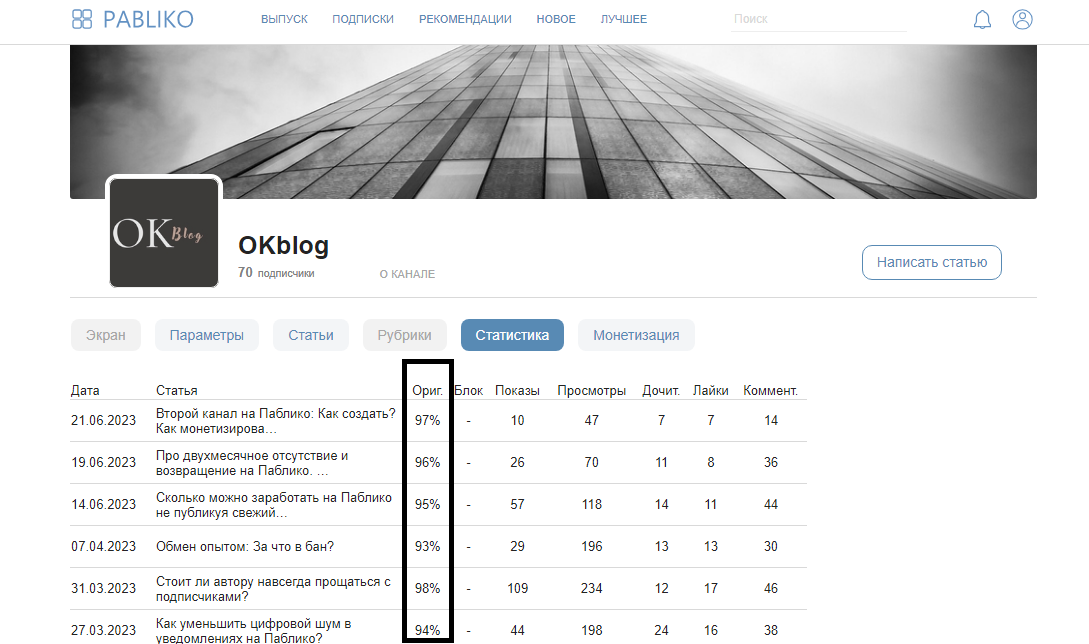Click impressions value 109

click(x=517, y=589)
